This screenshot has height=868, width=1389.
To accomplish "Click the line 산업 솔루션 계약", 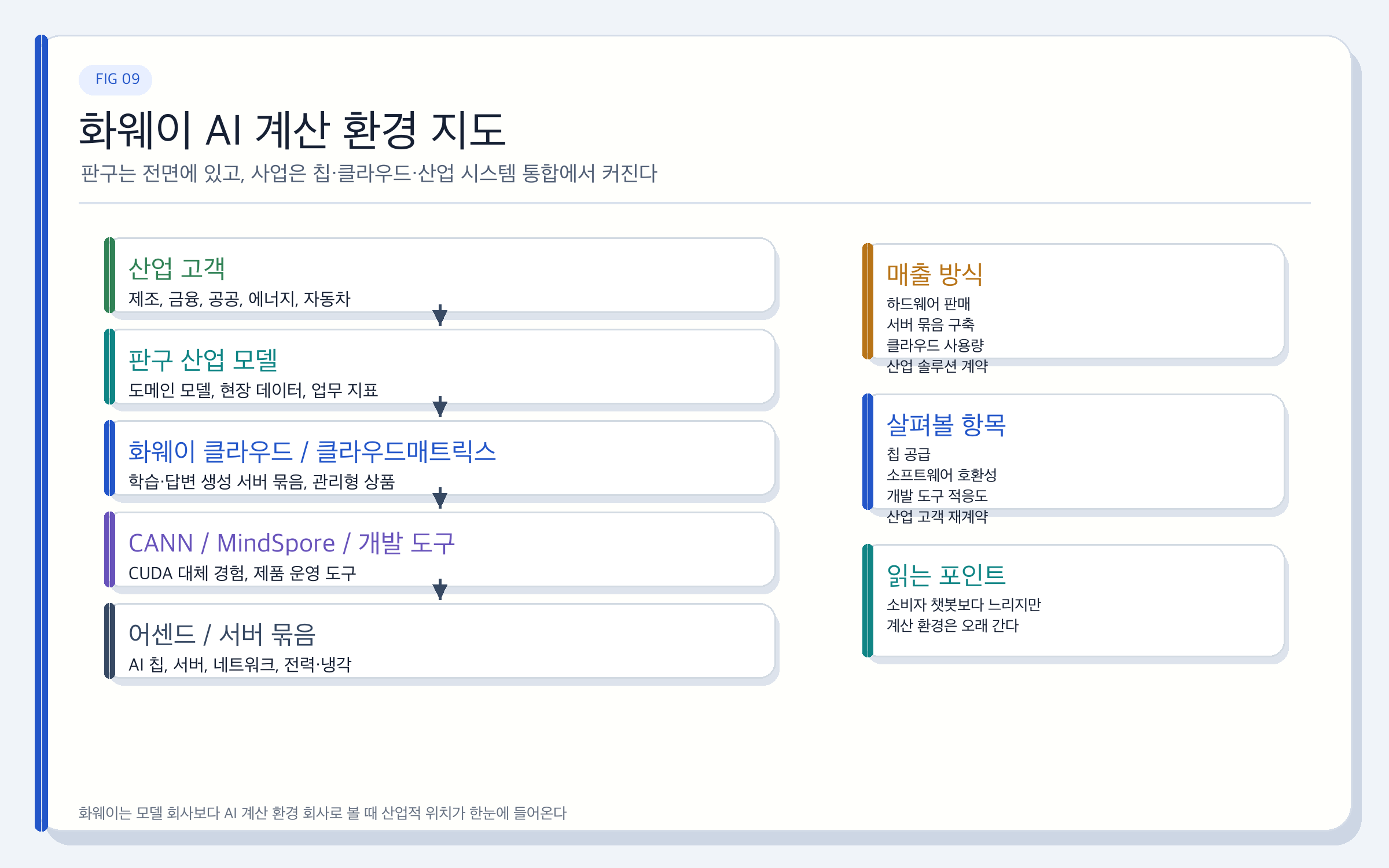I will tap(937, 366).
